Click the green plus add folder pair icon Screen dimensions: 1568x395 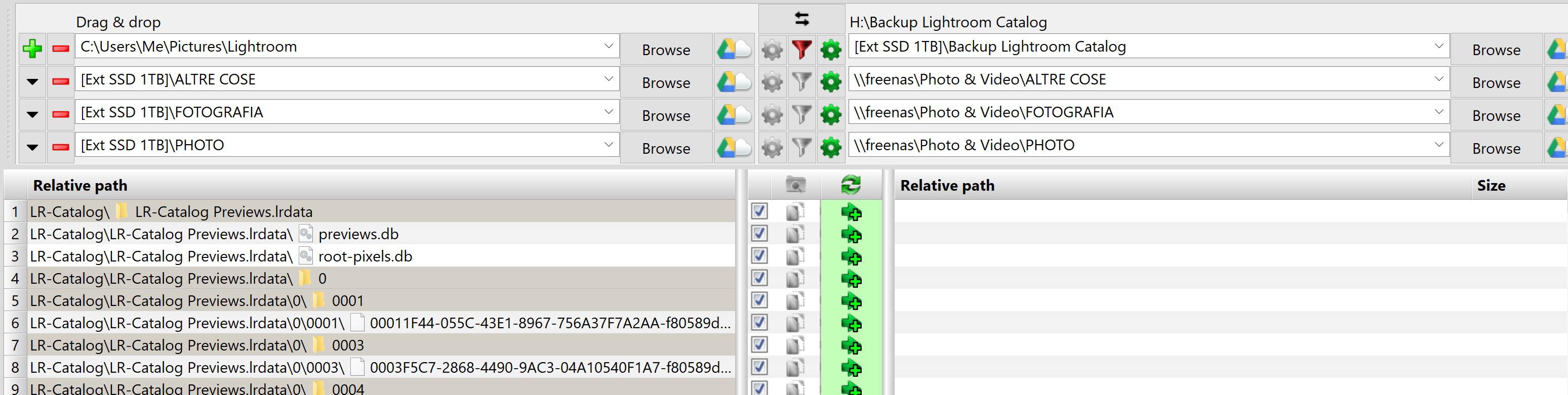tap(32, 49)
